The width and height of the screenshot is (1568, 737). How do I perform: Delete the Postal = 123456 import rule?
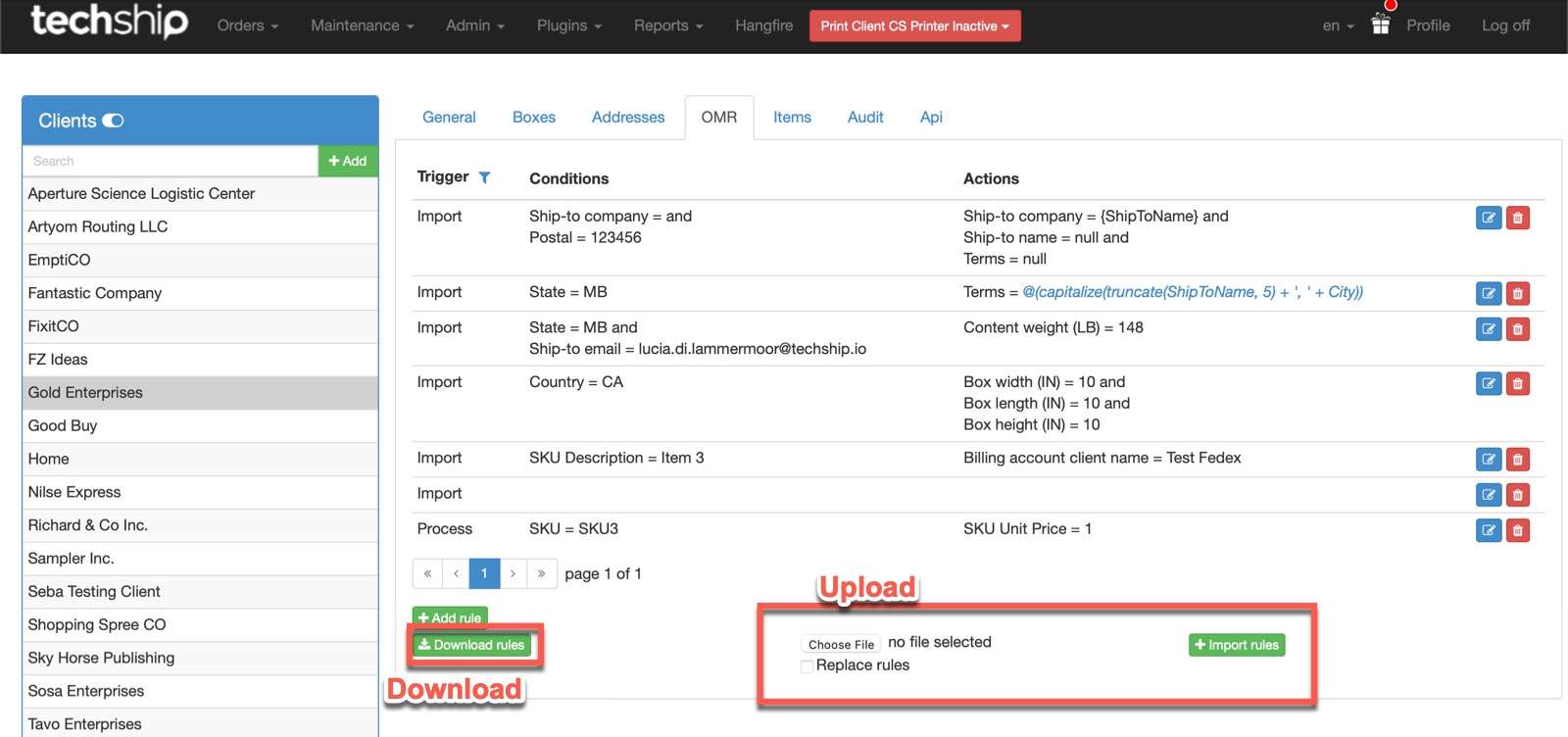coord(1517,218)
